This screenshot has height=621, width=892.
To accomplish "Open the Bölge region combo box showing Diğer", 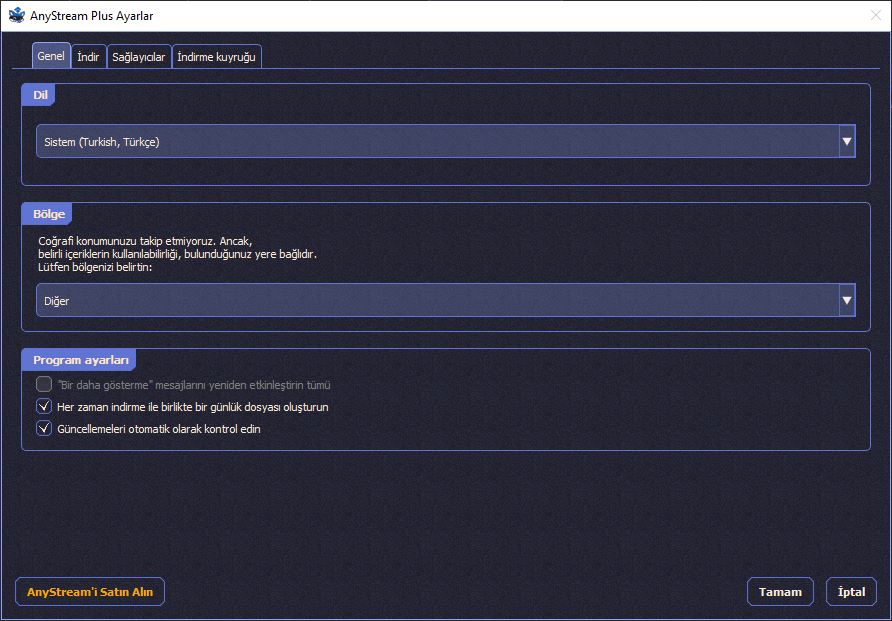I will [445, 300].
